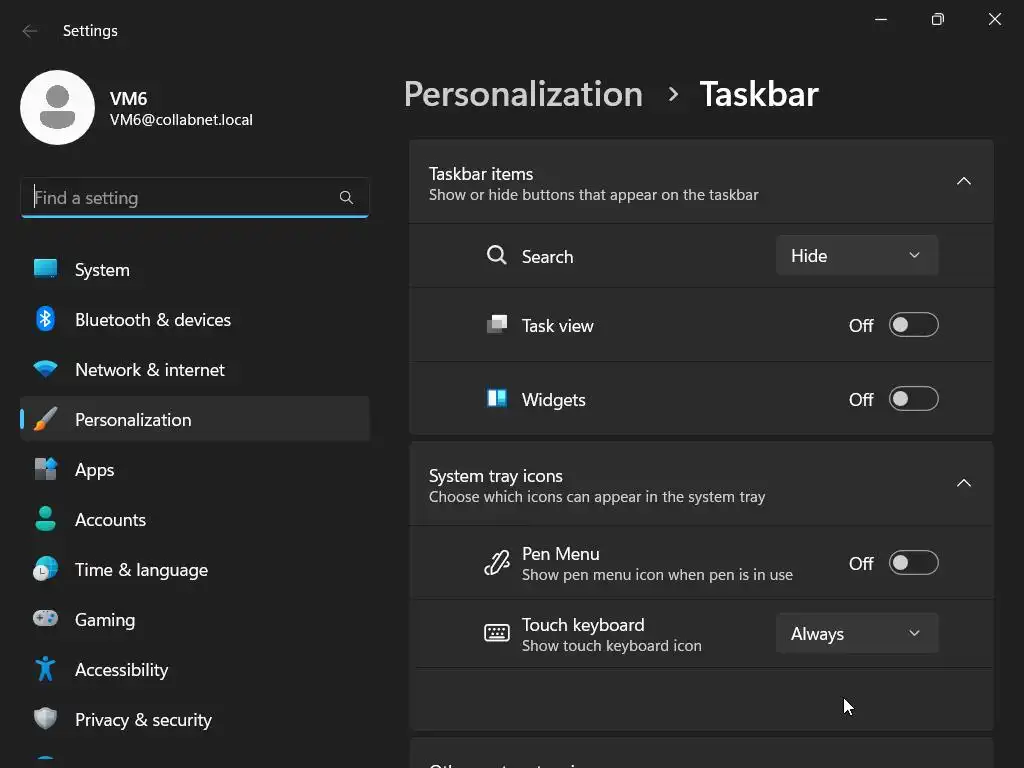Open the Touch keyboard Always dropdown
Viewport: 1024px width, 768px height.
(856, 634)
